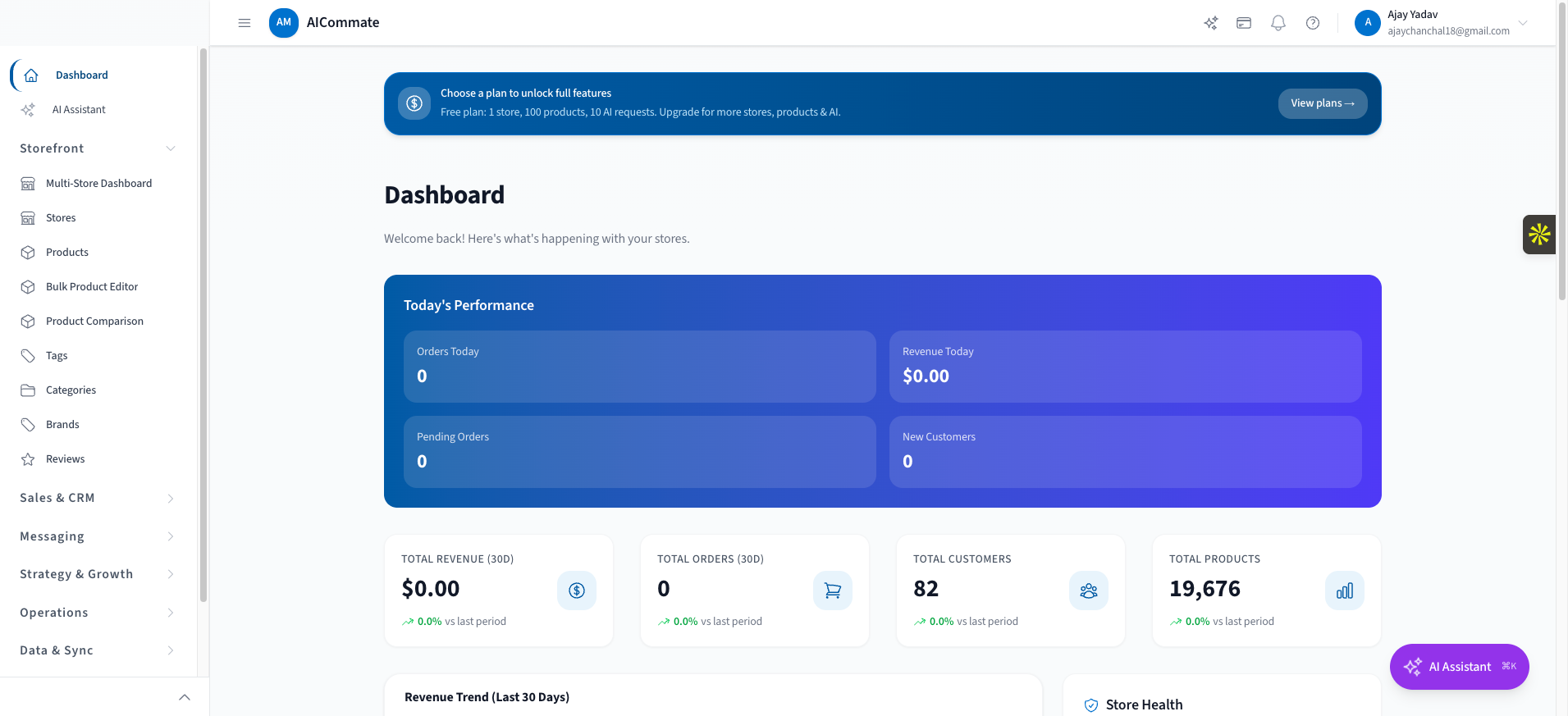Click the 19,676 total products value
This screenshot has width=1568, height=716.
[x=1205, y=589]
